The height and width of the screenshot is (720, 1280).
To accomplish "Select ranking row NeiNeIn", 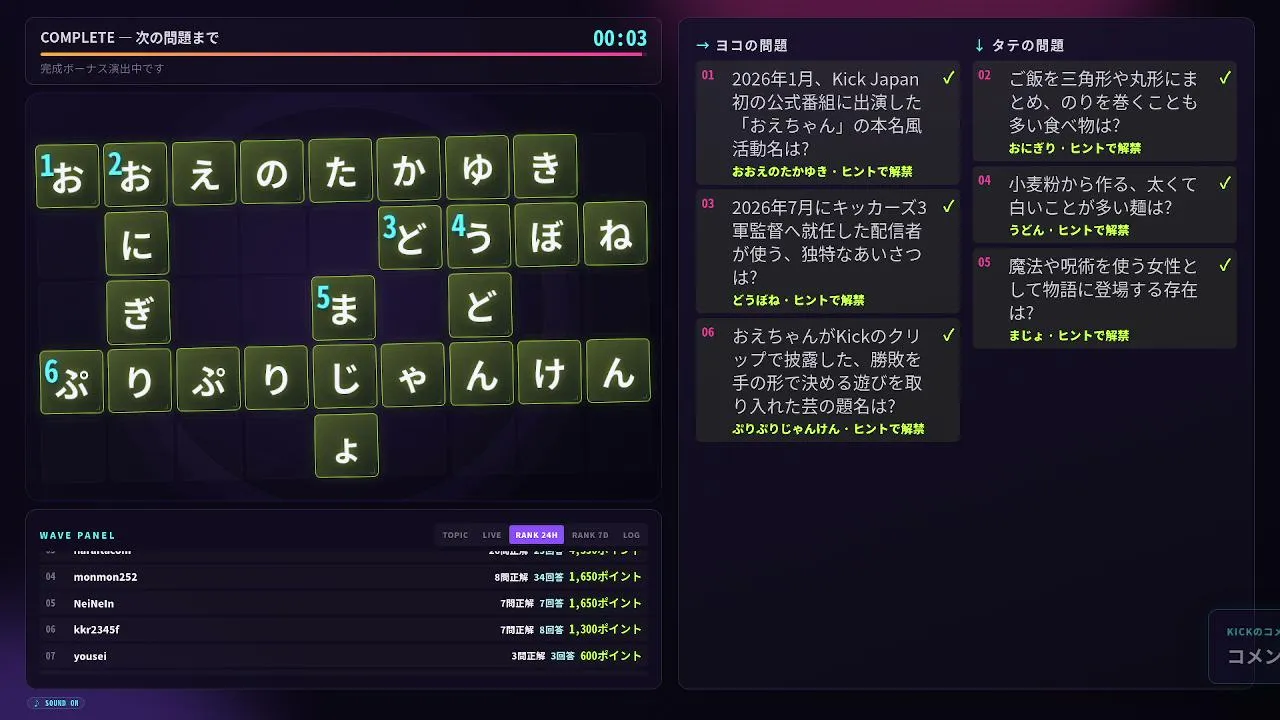I will point(343,603).
